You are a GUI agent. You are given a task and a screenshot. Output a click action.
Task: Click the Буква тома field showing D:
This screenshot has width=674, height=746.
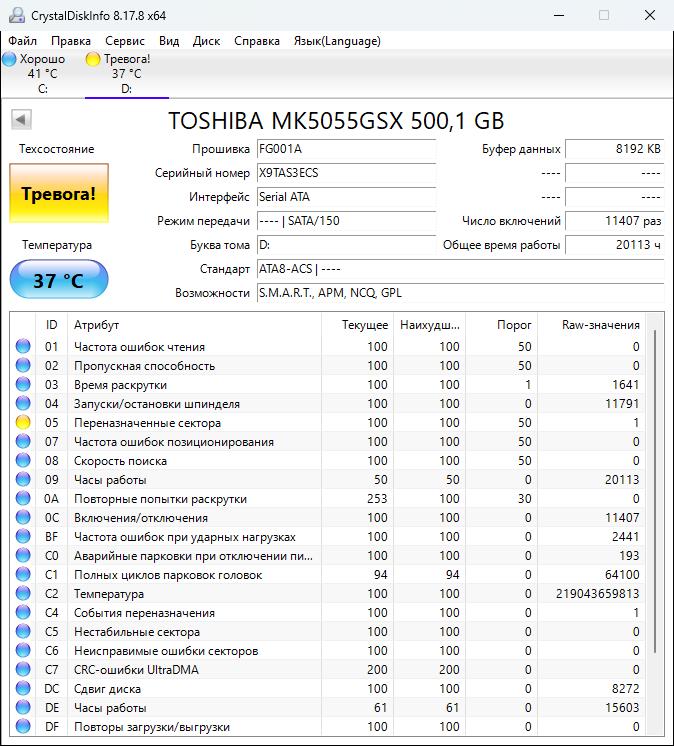coord(346,245)
